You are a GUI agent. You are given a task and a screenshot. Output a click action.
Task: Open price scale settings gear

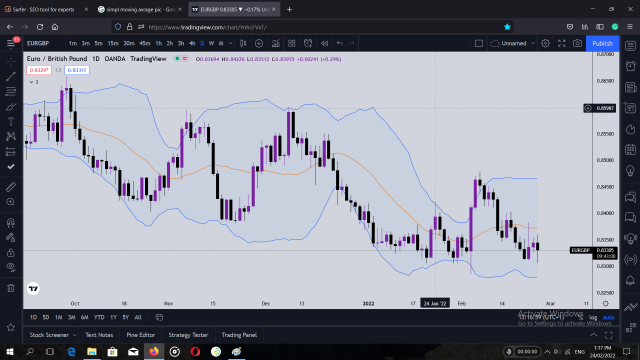[x=606, y=304]
